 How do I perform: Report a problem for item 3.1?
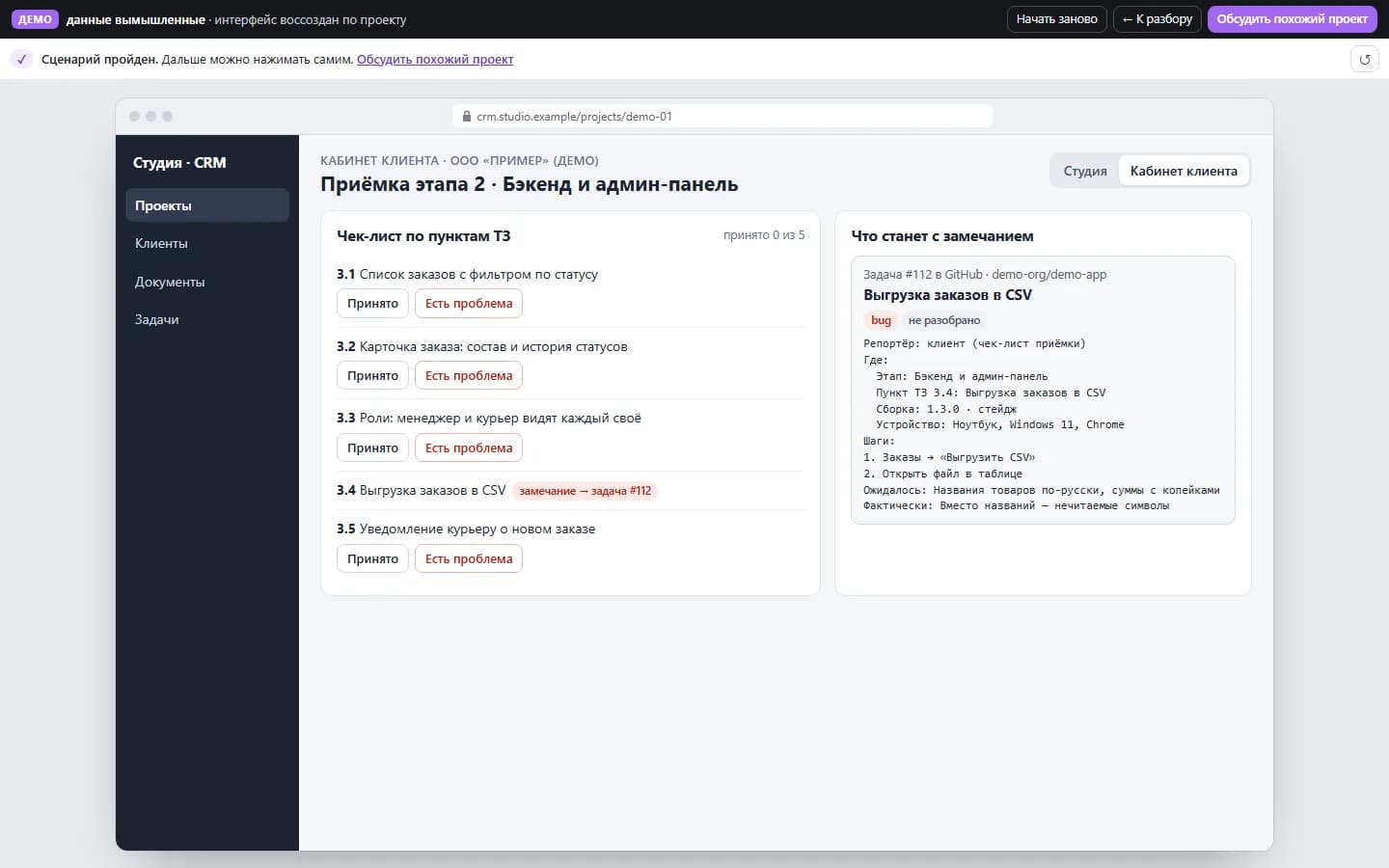pos(469,304)
